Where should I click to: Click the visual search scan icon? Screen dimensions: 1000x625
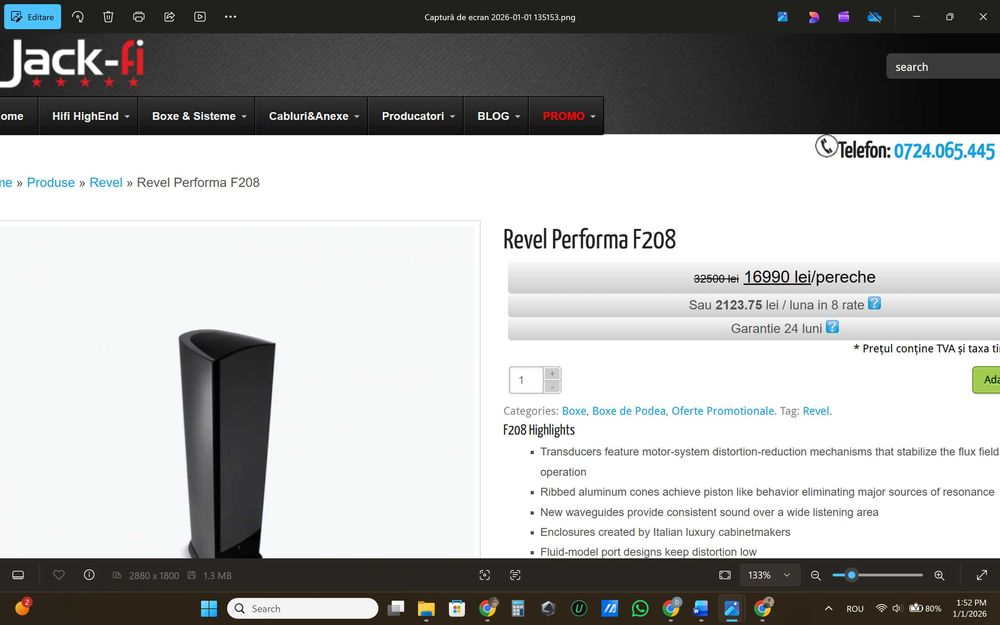485,575
